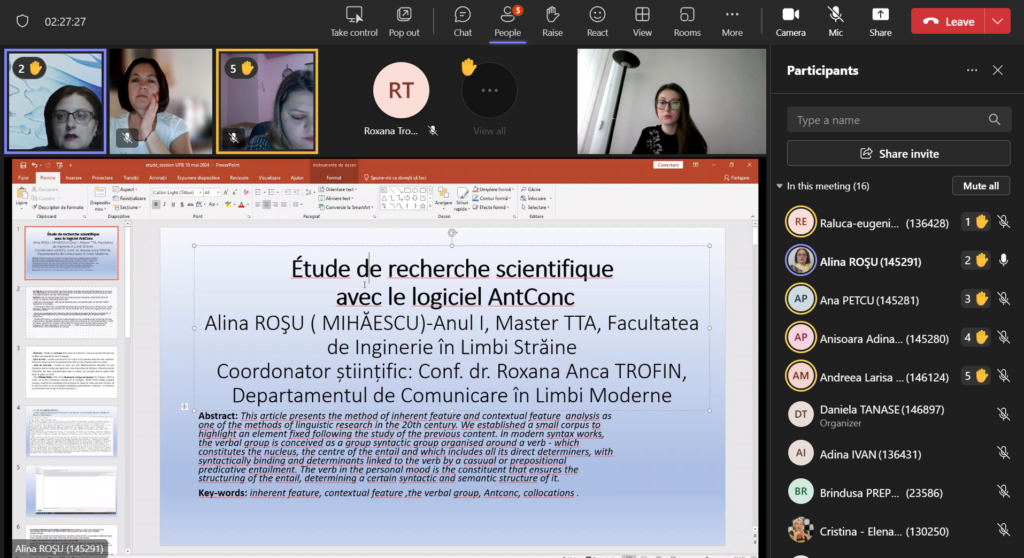Click the Share invite button
This screenshot has height=558, width=1024.
click(x=898, y=154)
